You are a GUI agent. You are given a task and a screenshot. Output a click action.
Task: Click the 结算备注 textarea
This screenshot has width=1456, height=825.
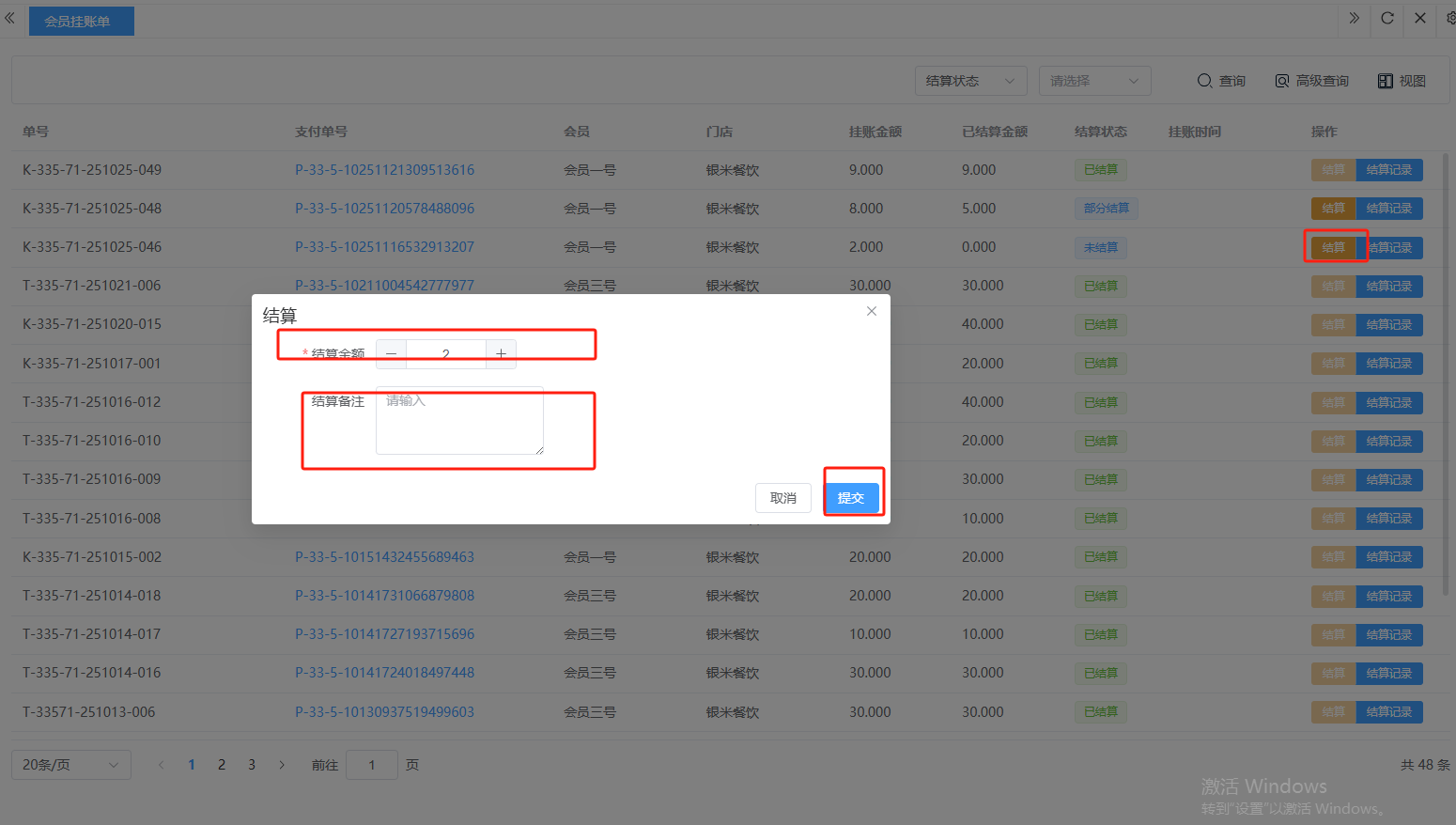459,423
